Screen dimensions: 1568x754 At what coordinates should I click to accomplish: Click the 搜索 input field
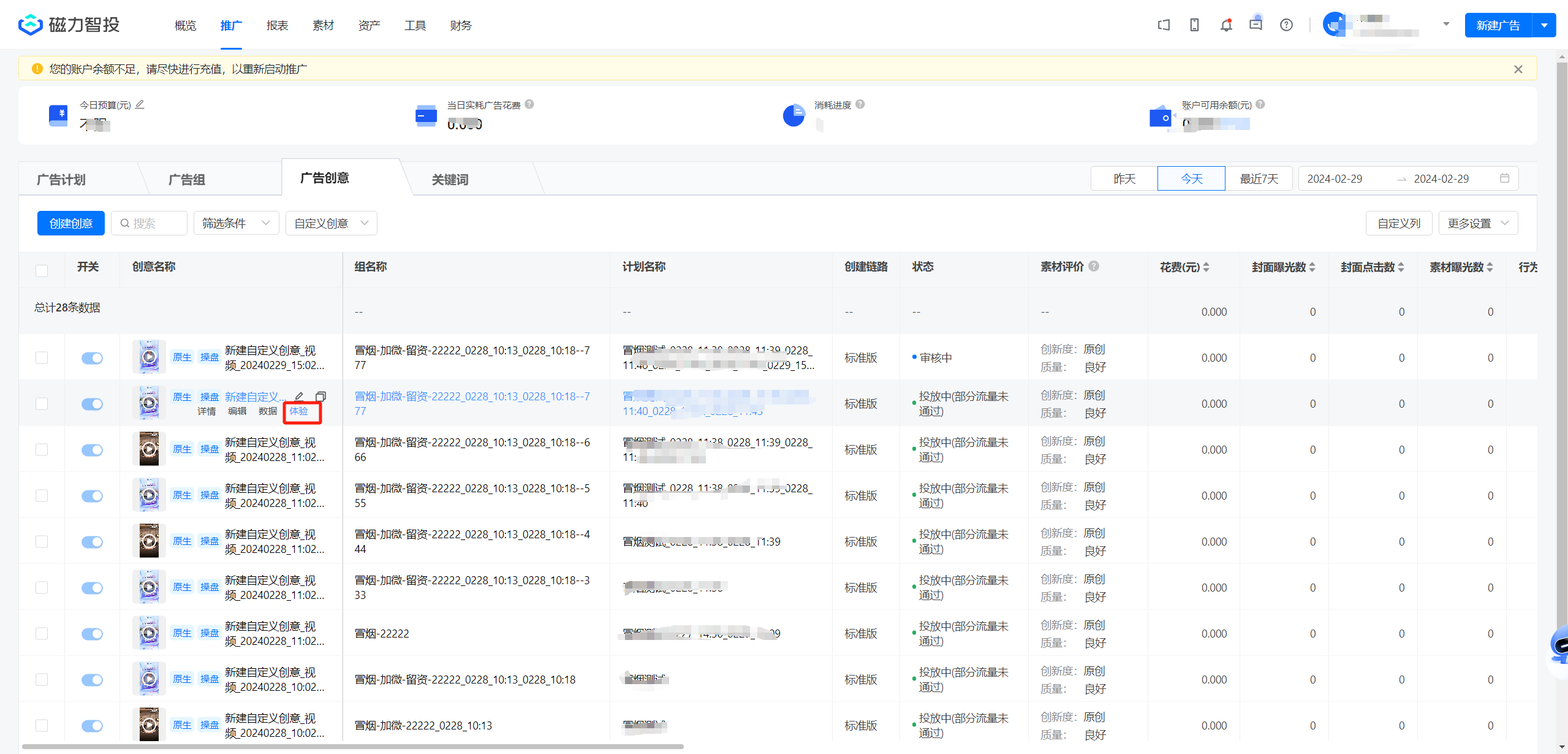point(149,223)
